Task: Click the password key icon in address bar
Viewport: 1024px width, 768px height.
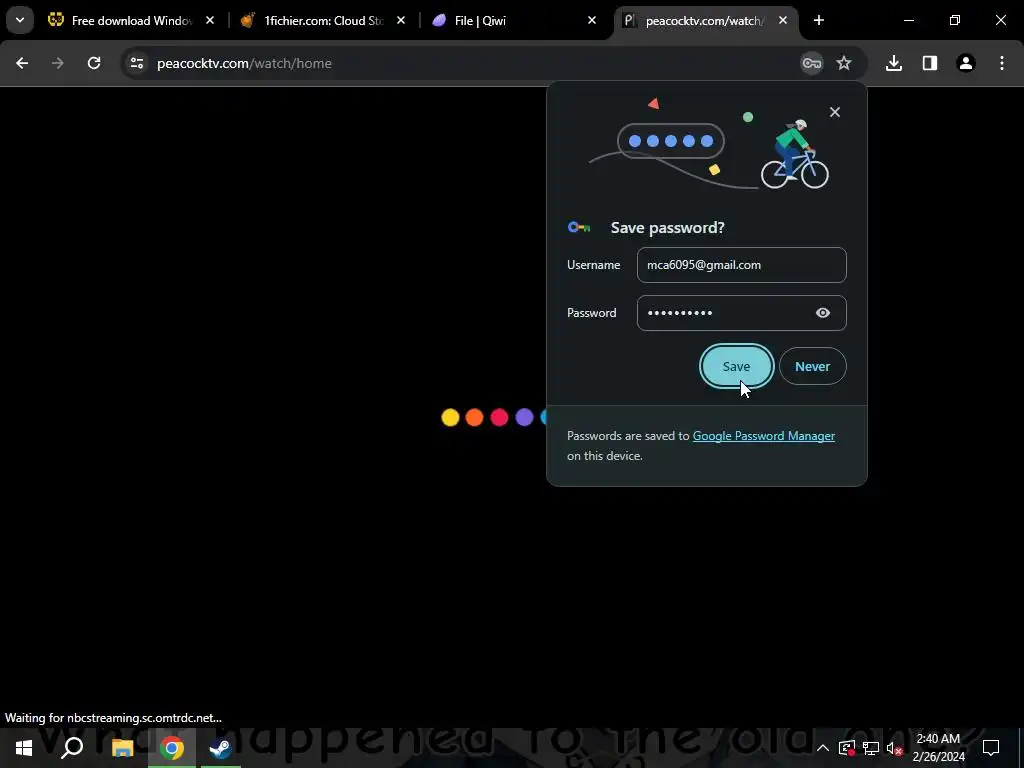Action: 812,63
